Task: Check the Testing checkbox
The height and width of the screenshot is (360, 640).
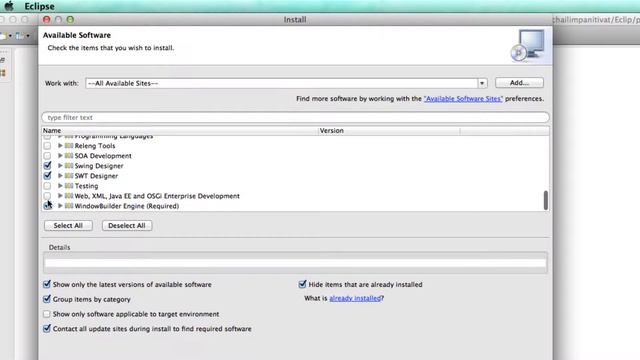Action: [47, 186]
